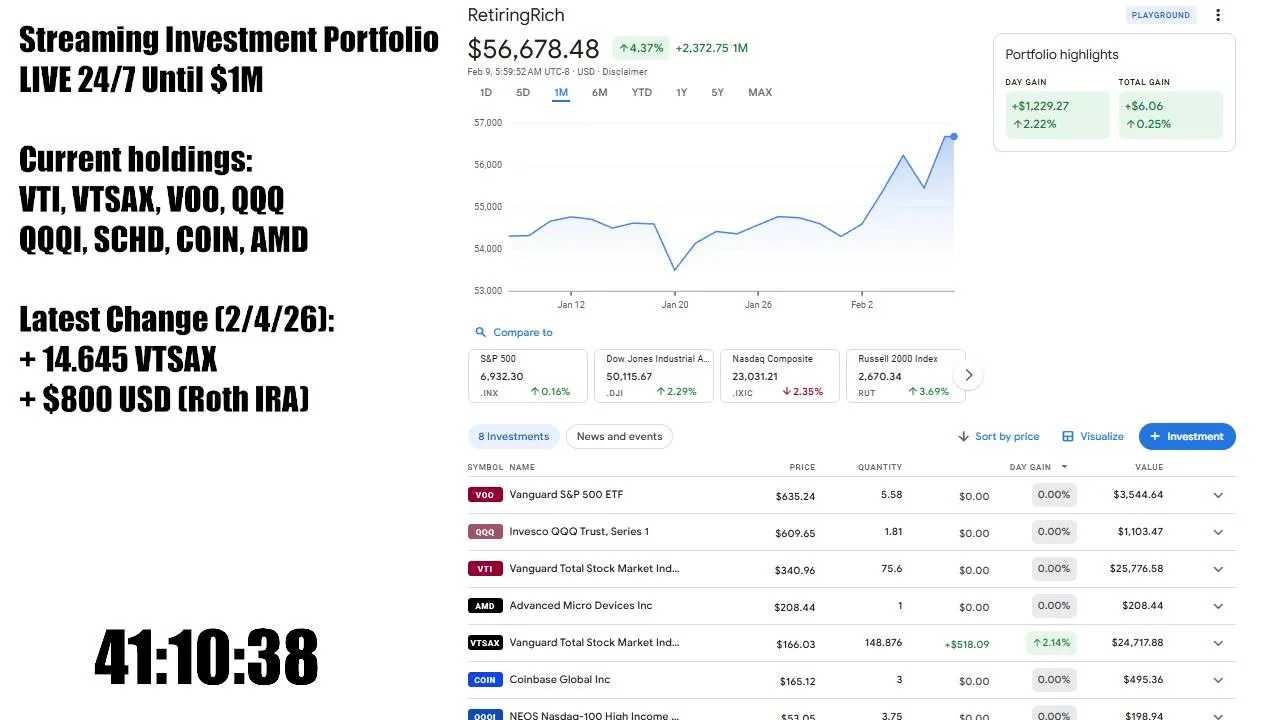Screen dimensions: 1280x720
Task: Open the three-dot portfolio options menu
Action: (1218, 15)
